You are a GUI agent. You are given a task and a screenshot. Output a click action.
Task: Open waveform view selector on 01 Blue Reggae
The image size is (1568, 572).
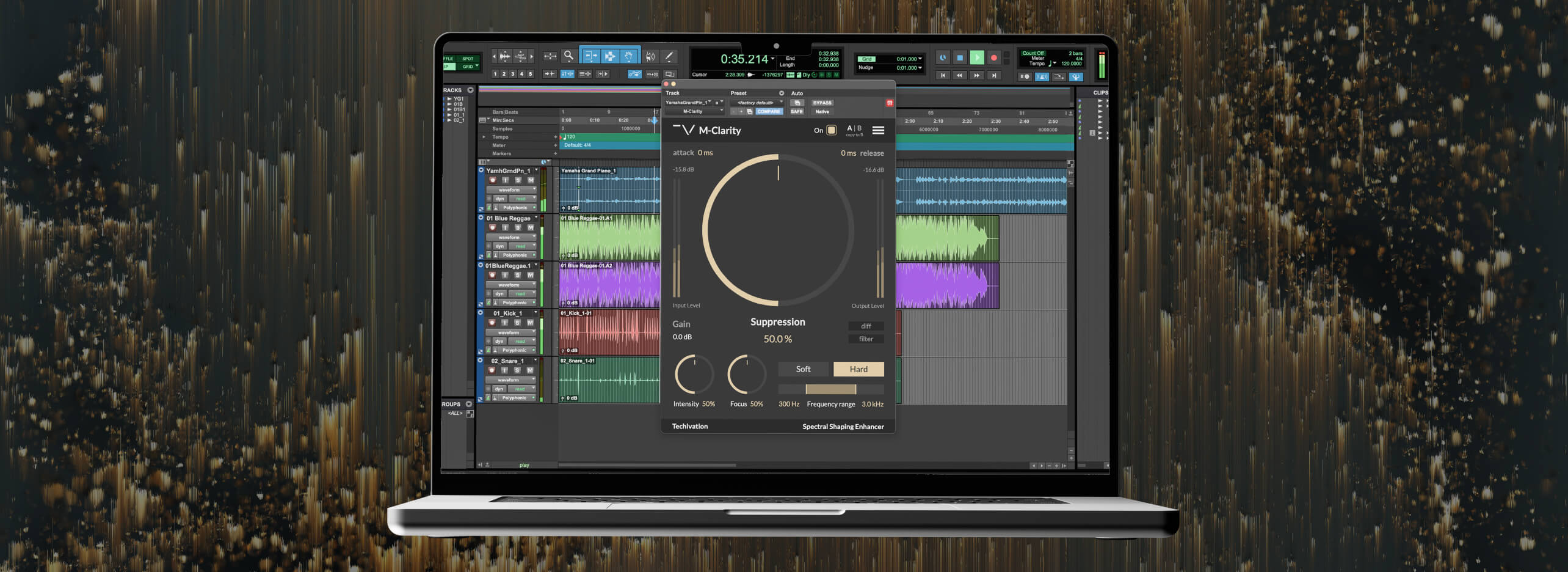pos(510,237)
